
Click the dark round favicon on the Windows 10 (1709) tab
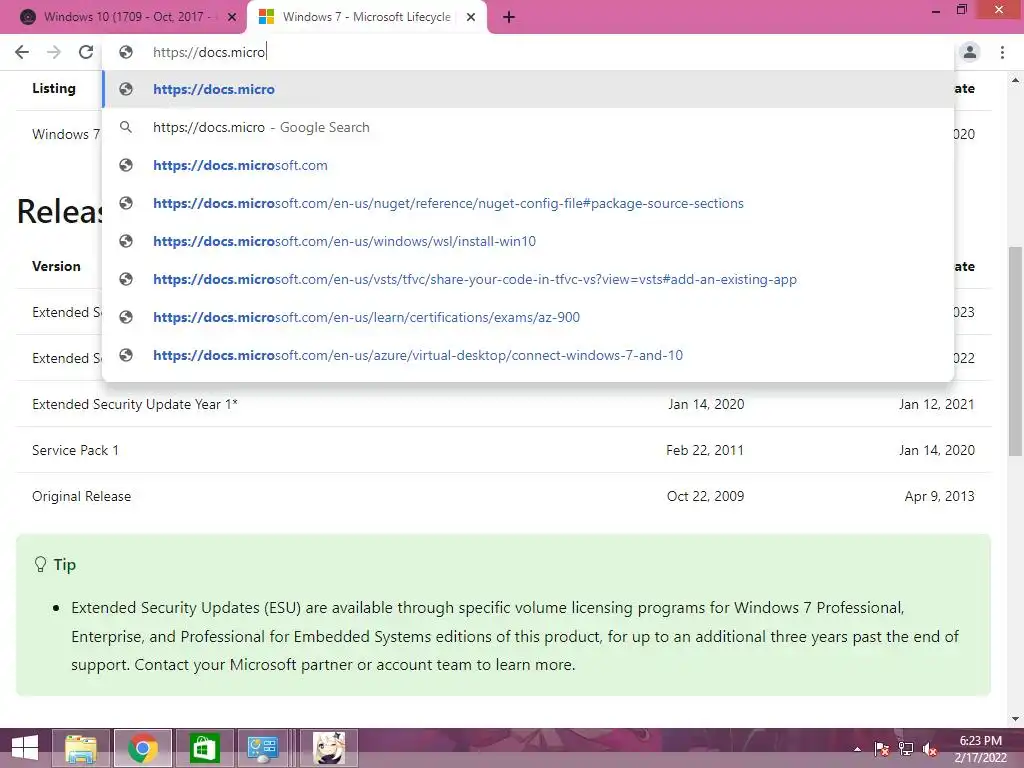tap(28, 17)
